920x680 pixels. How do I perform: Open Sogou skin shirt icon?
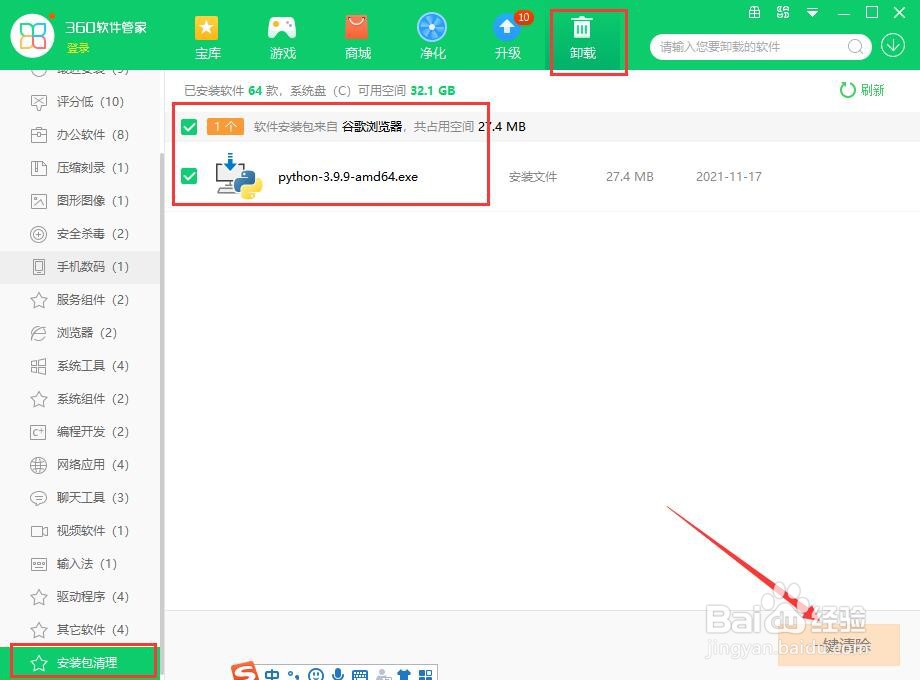click(404, 675)
